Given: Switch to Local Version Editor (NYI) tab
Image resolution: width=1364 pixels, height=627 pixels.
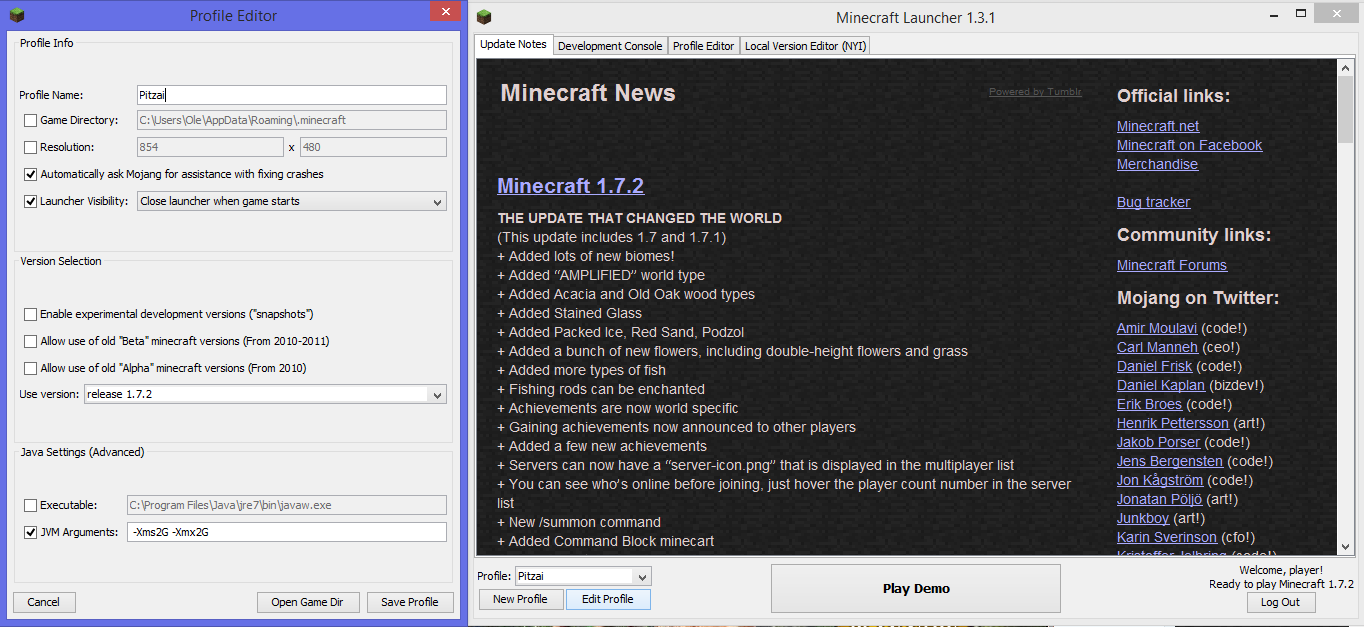Looking at the screenshot, I should [806, 46].
